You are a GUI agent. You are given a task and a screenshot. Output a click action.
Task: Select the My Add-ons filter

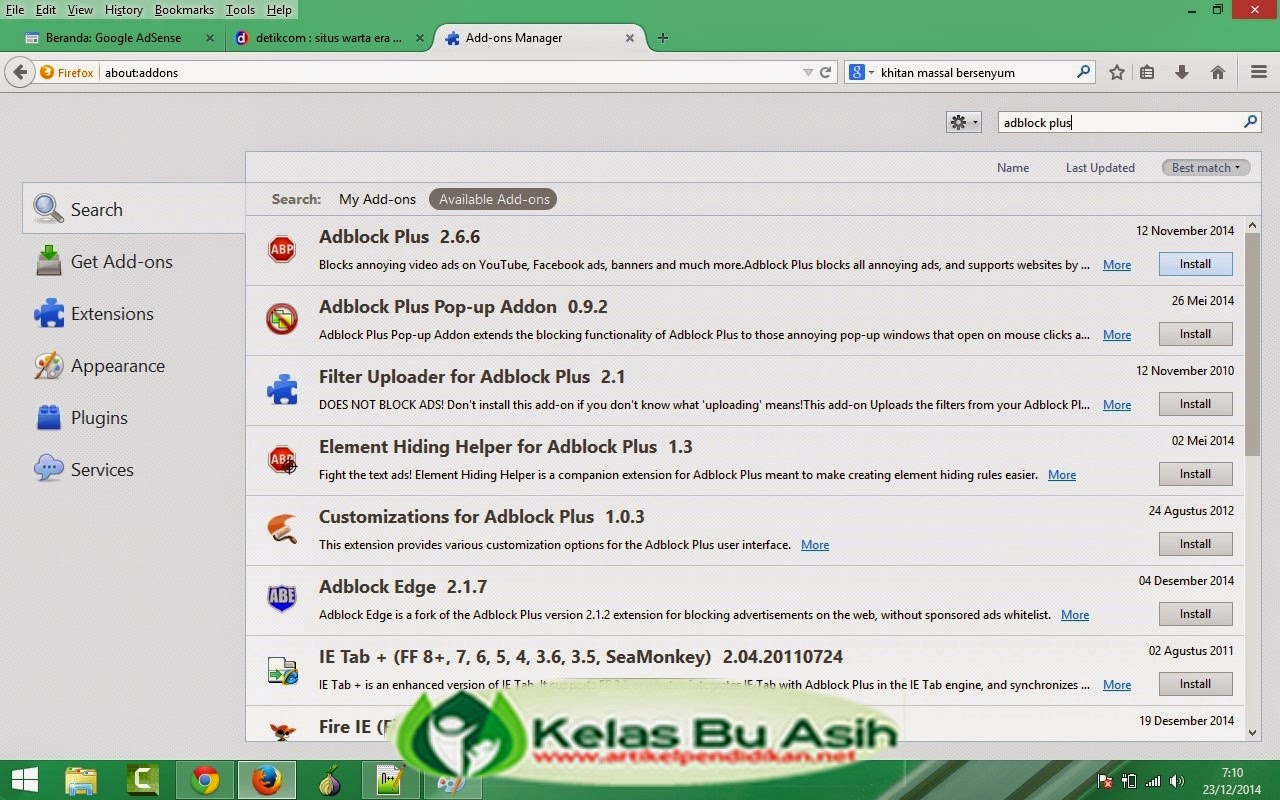click(377, 199)
